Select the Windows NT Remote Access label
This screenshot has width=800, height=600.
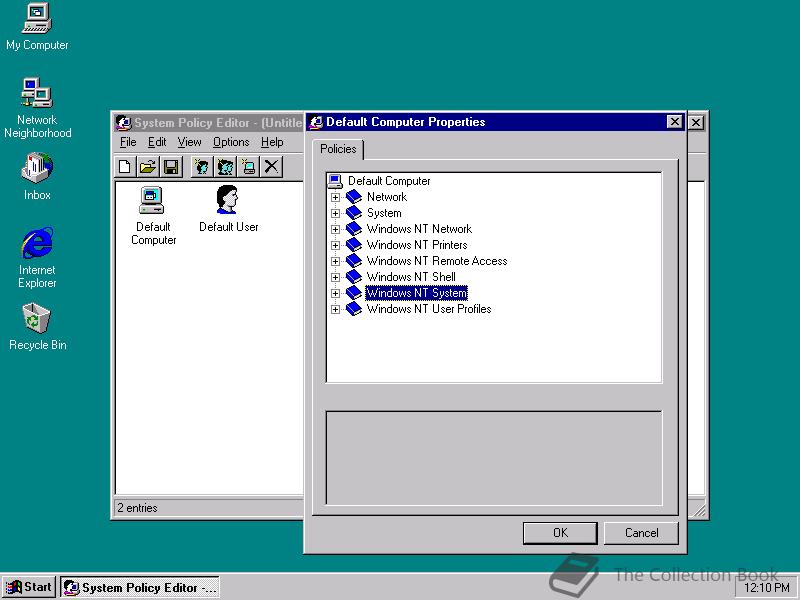(437, 261)
